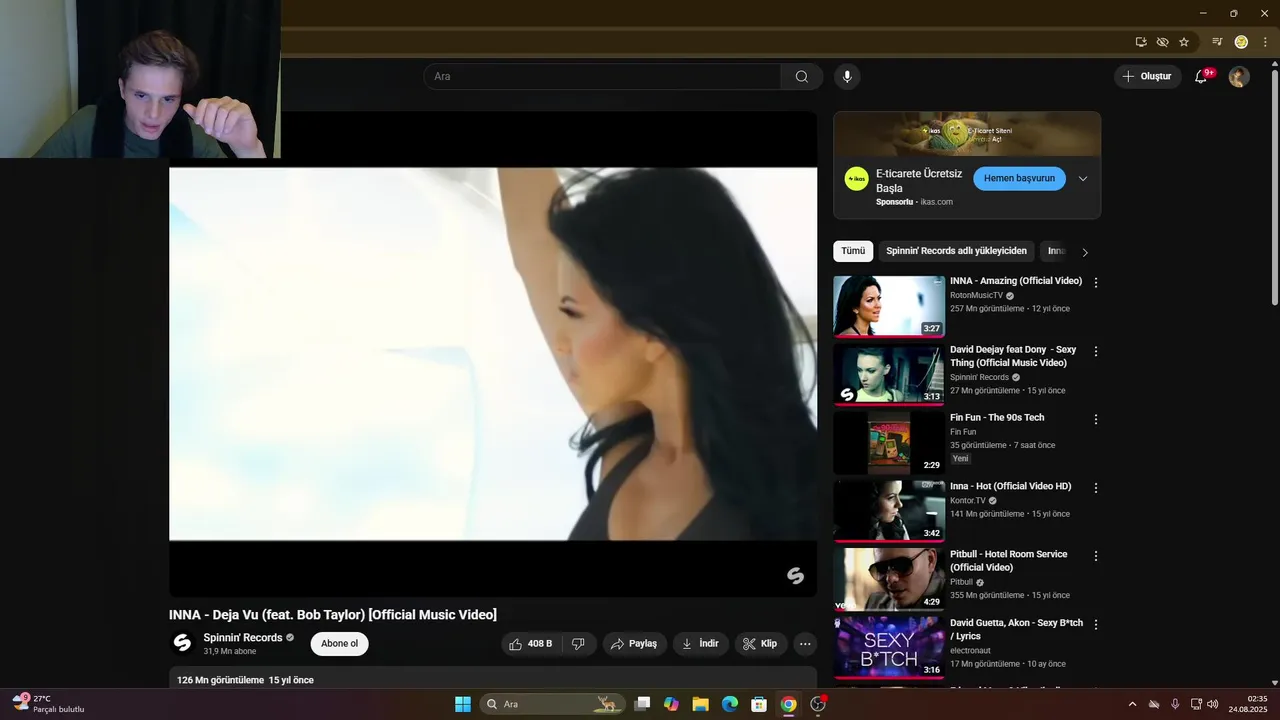Open more actions three-dot menu under video
1280x720 pixels.
click(x=805, y=644)
